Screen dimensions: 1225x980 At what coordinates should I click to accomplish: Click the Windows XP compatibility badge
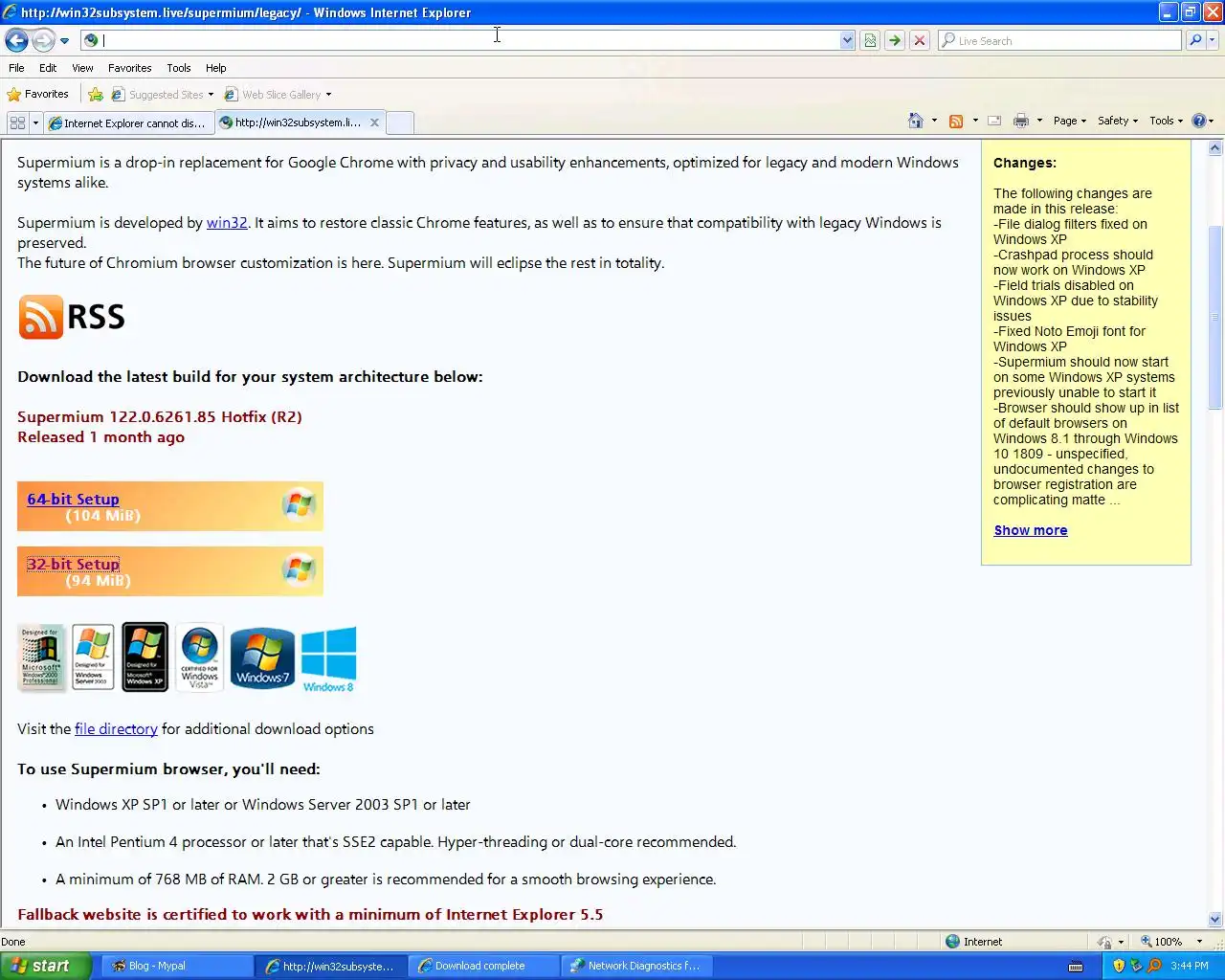(x=145, y=657)
